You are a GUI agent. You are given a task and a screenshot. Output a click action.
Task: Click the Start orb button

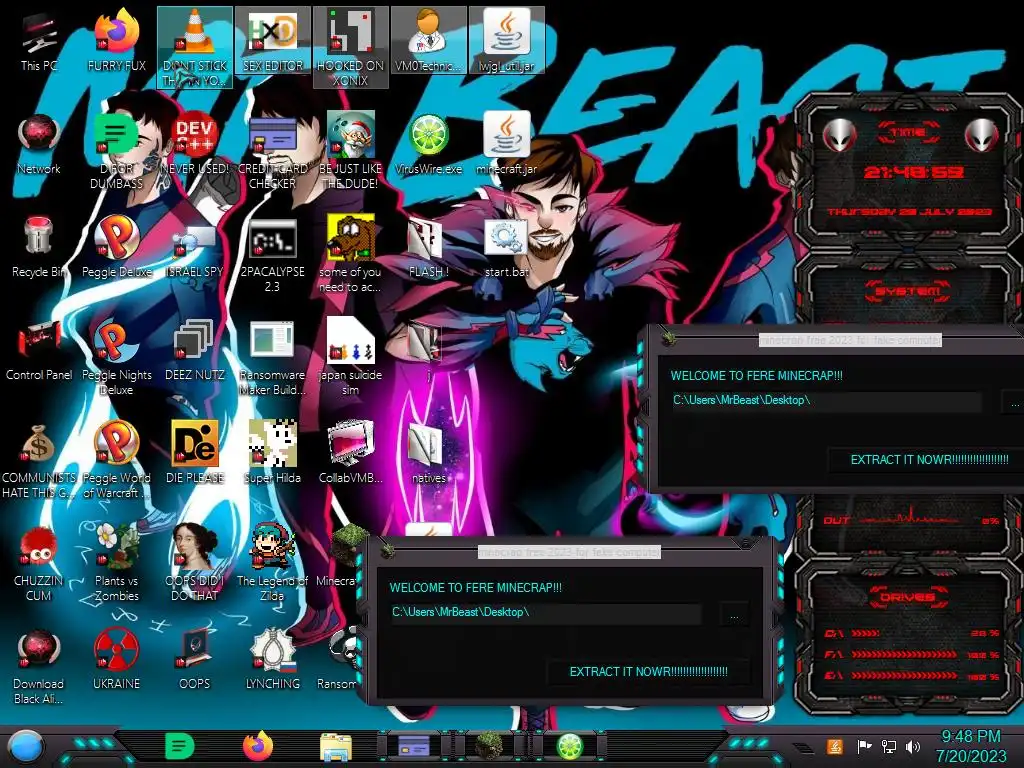[25, 746]
